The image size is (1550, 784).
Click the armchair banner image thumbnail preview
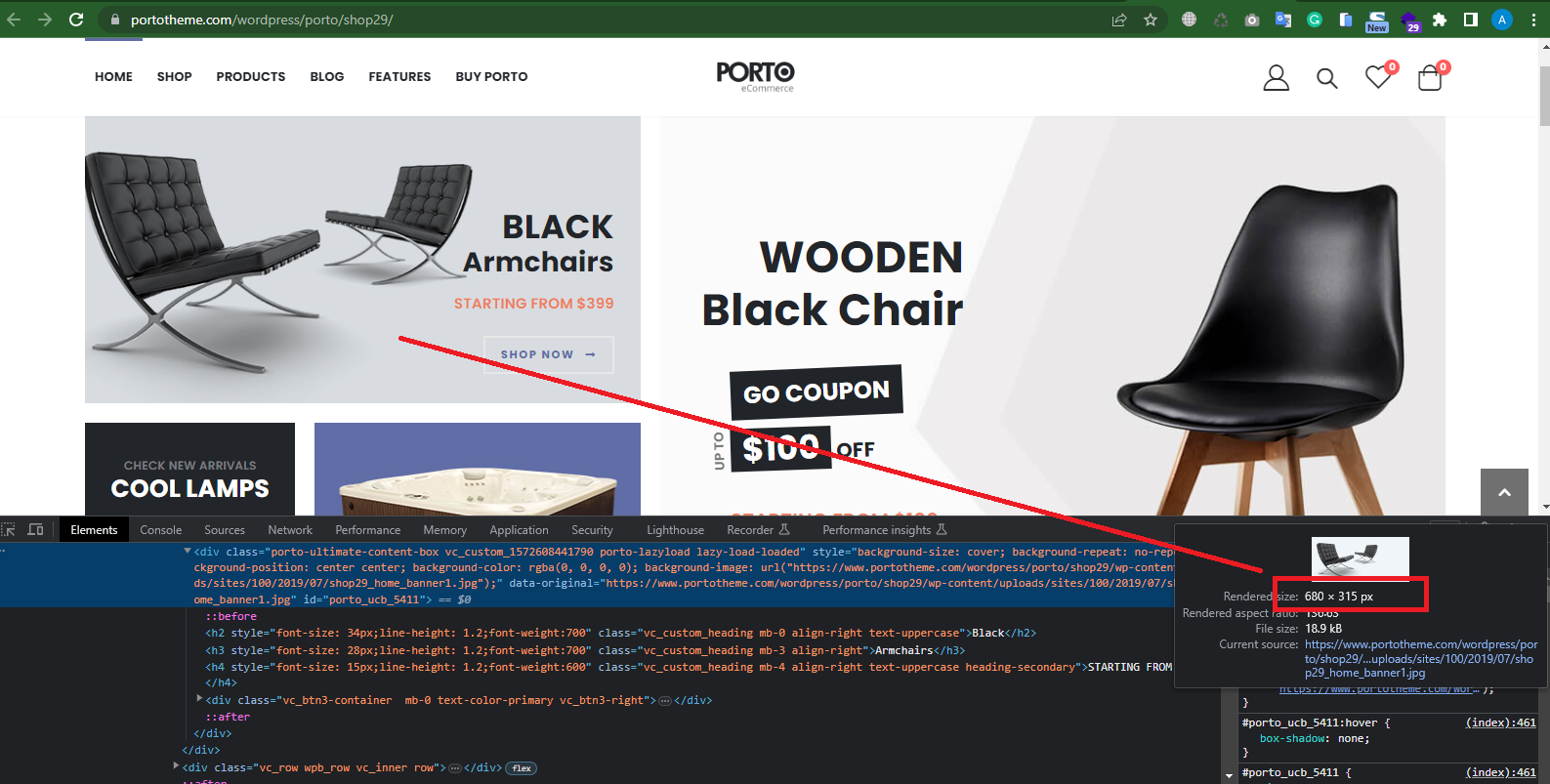pyautogui.click(x=1361, y=558)
